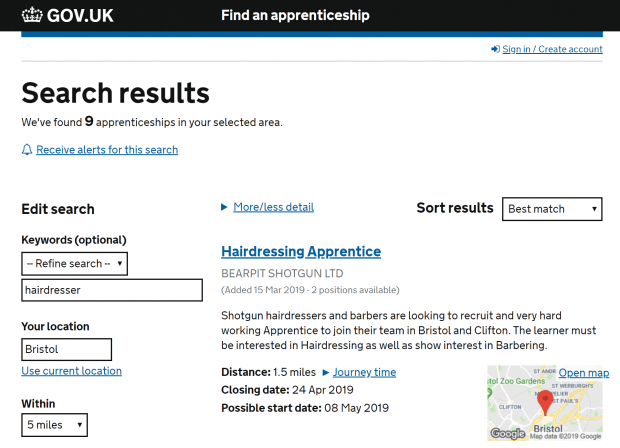Click the Google logo on the map
Screen dimensions: 620x448
[508, 434]
